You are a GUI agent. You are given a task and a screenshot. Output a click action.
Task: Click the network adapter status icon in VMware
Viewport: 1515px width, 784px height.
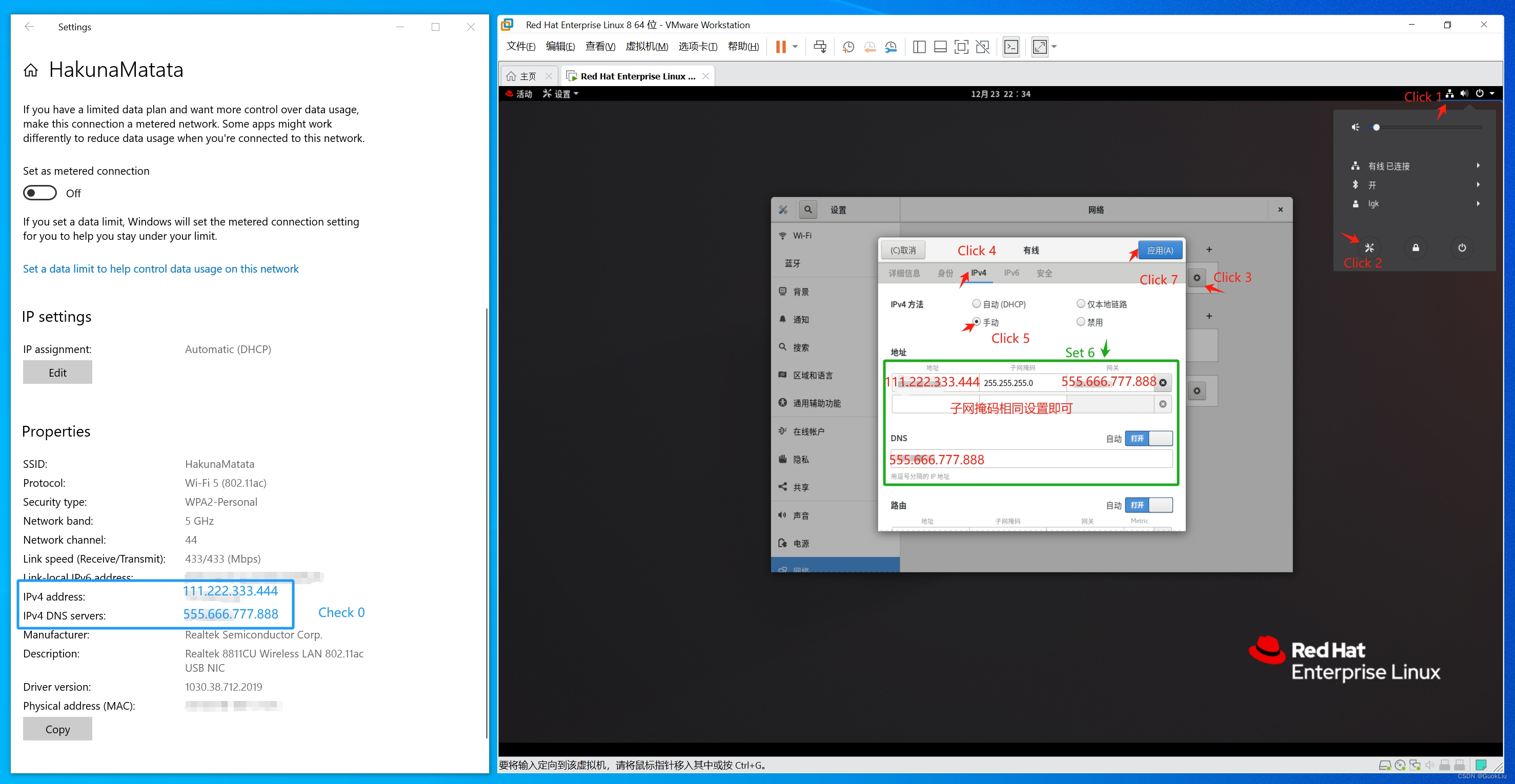pos(1415,765)
